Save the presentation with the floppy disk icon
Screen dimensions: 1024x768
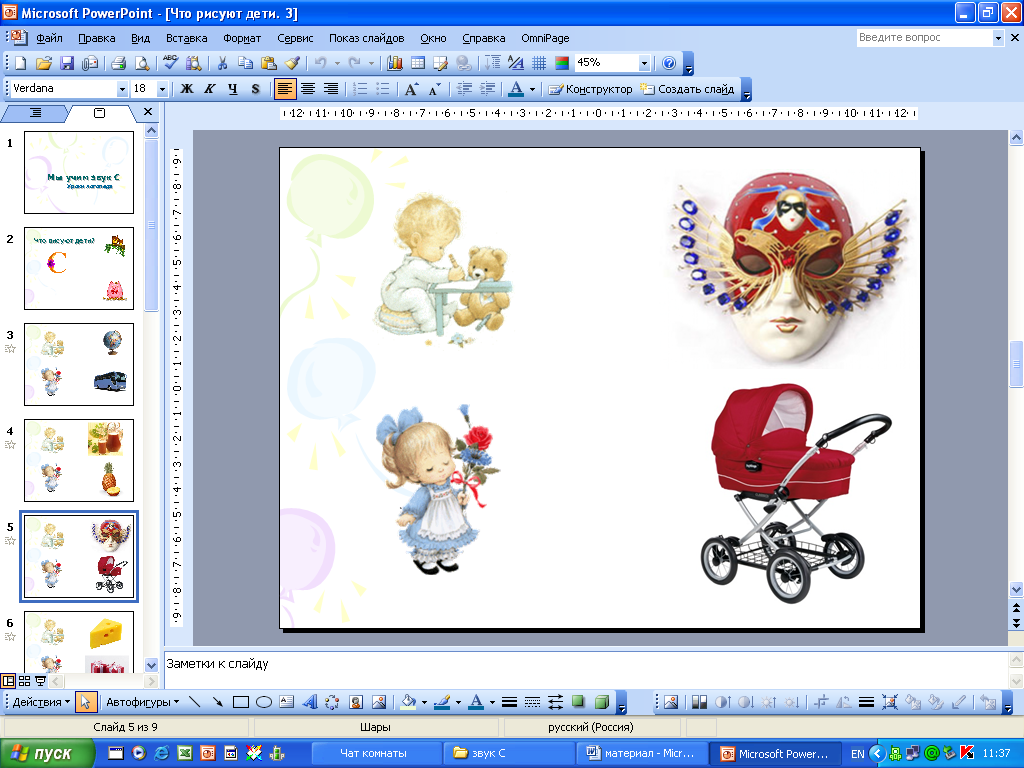[67, 63]
